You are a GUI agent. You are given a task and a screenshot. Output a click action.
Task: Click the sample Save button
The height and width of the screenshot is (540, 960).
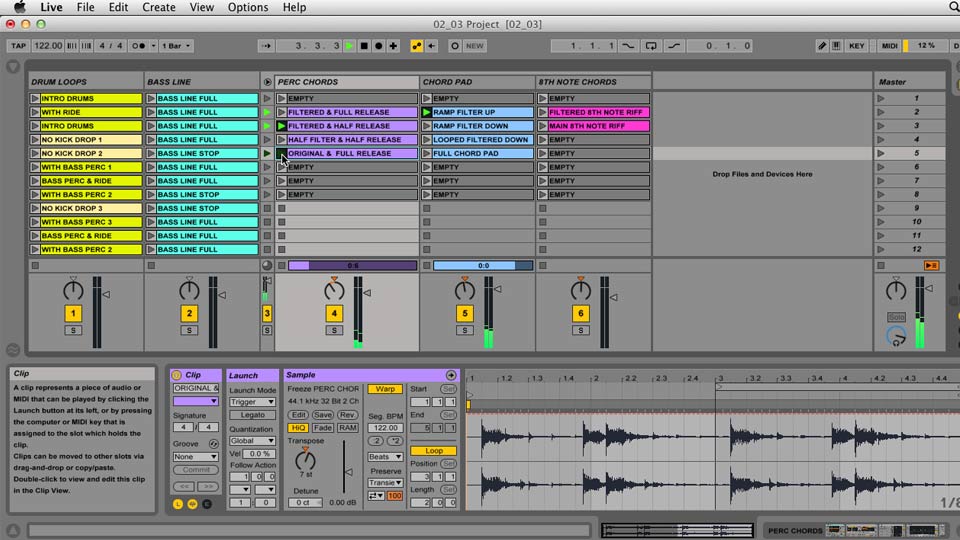323,415
